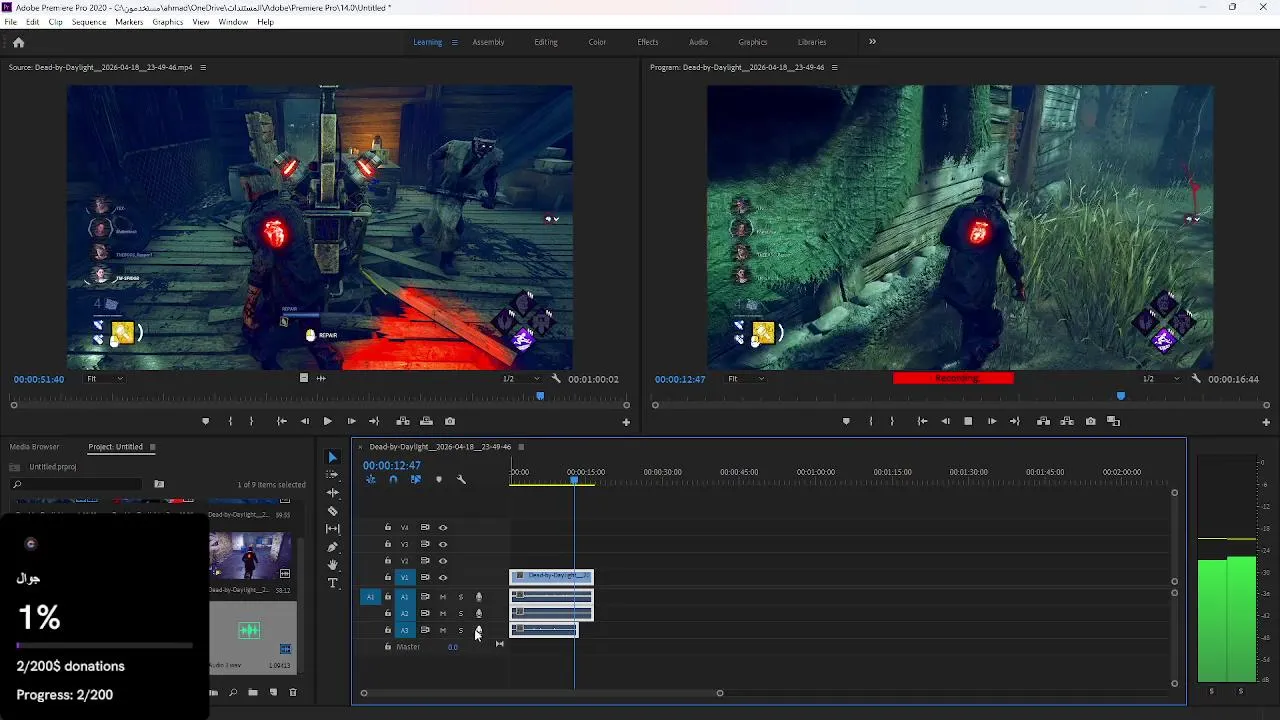Hide track V2 with its eye icon
1280x720 pixels.
click(443, 561)
